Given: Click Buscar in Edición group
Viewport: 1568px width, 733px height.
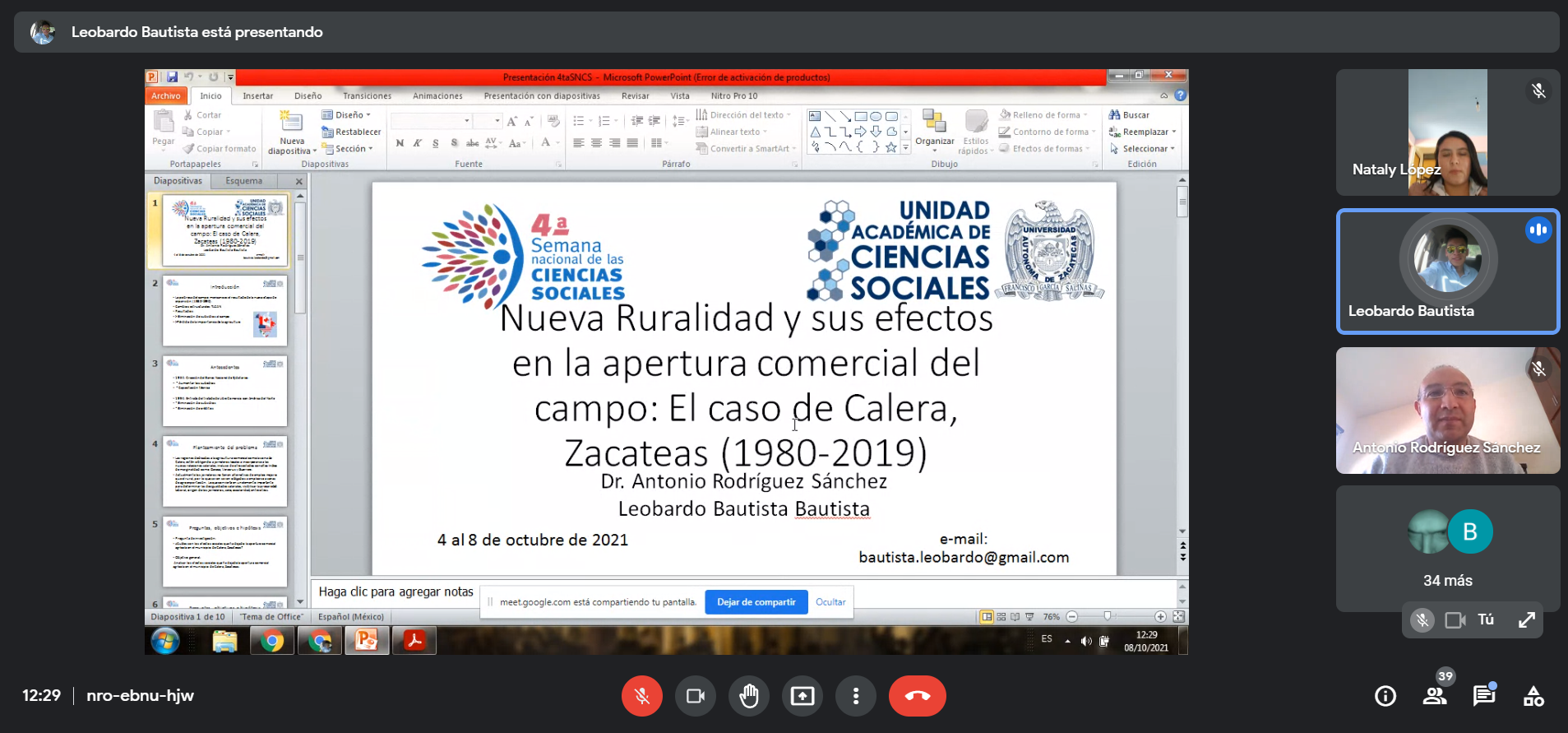Looking at the screenshot, I should (x=1129, y=115).
